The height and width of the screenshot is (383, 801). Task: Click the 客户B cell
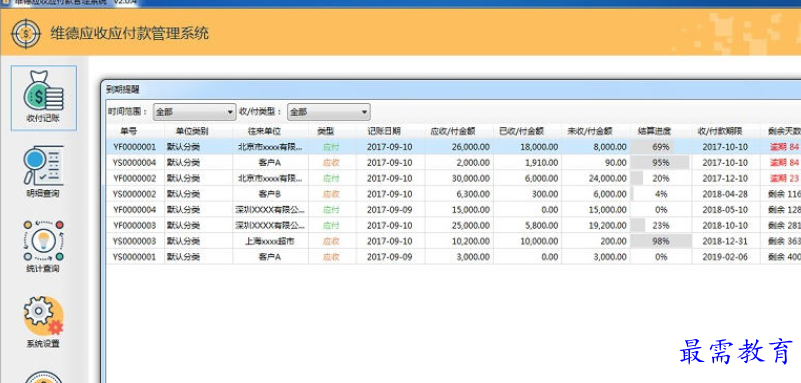[270, 194]
